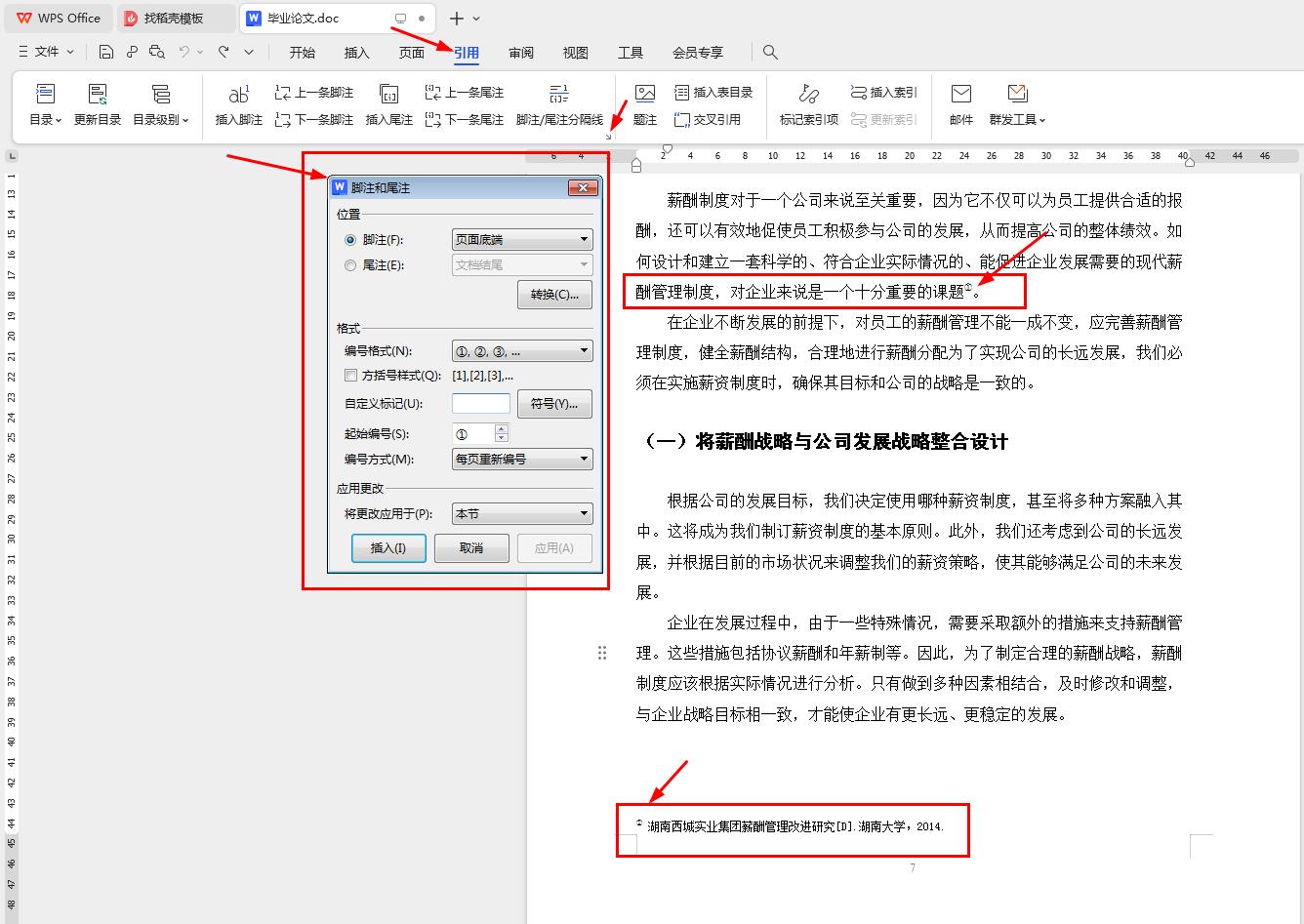Switch to the 找稿壳模板 document tab
Viewport: 1304px width, 924px height.
click(176, 18)
